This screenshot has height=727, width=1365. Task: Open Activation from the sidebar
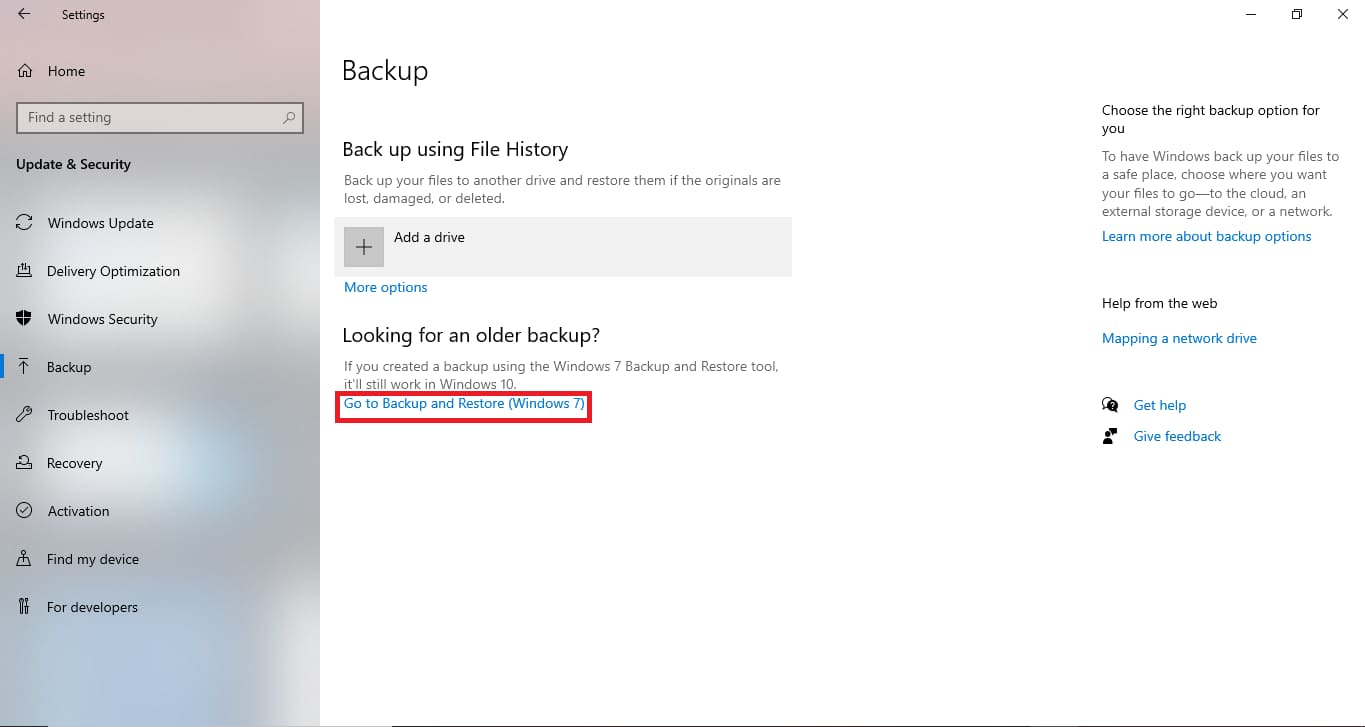(24, 511)
